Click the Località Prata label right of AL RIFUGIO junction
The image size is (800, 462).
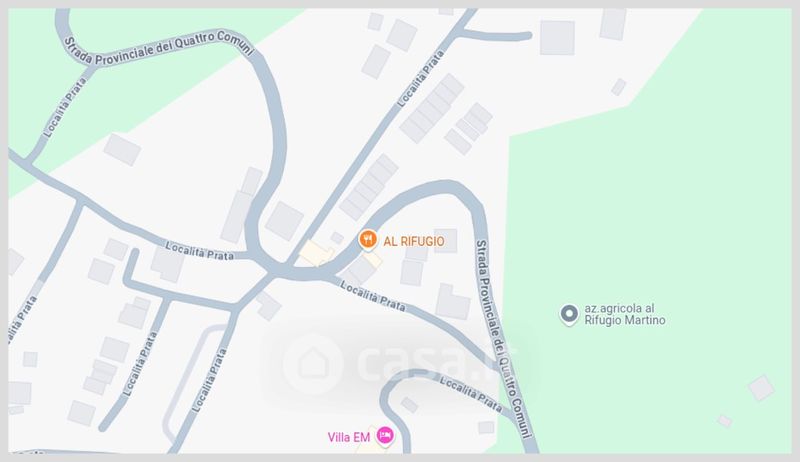pos(373,297)
